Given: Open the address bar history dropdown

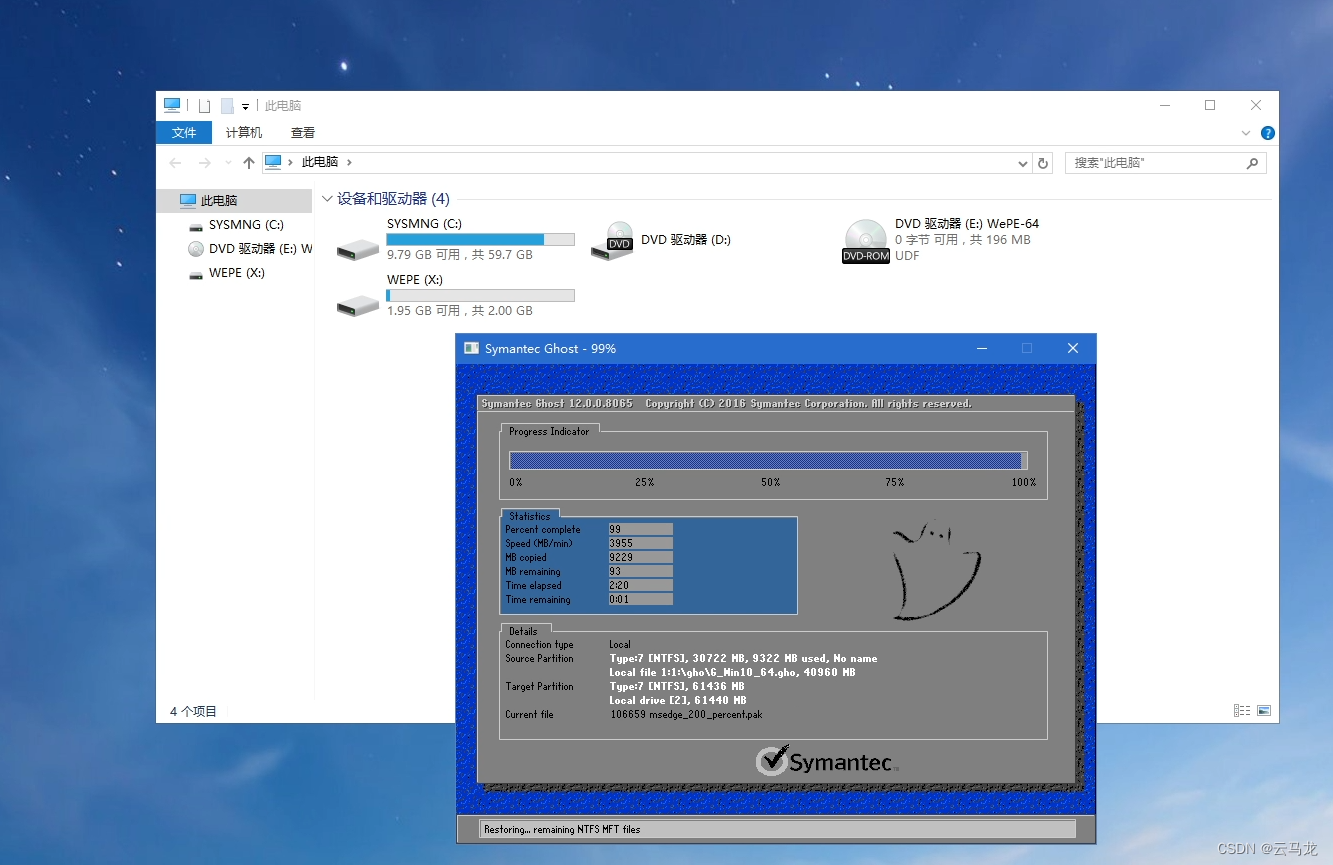Looking at the screenshot, I should click(1022, 162).
